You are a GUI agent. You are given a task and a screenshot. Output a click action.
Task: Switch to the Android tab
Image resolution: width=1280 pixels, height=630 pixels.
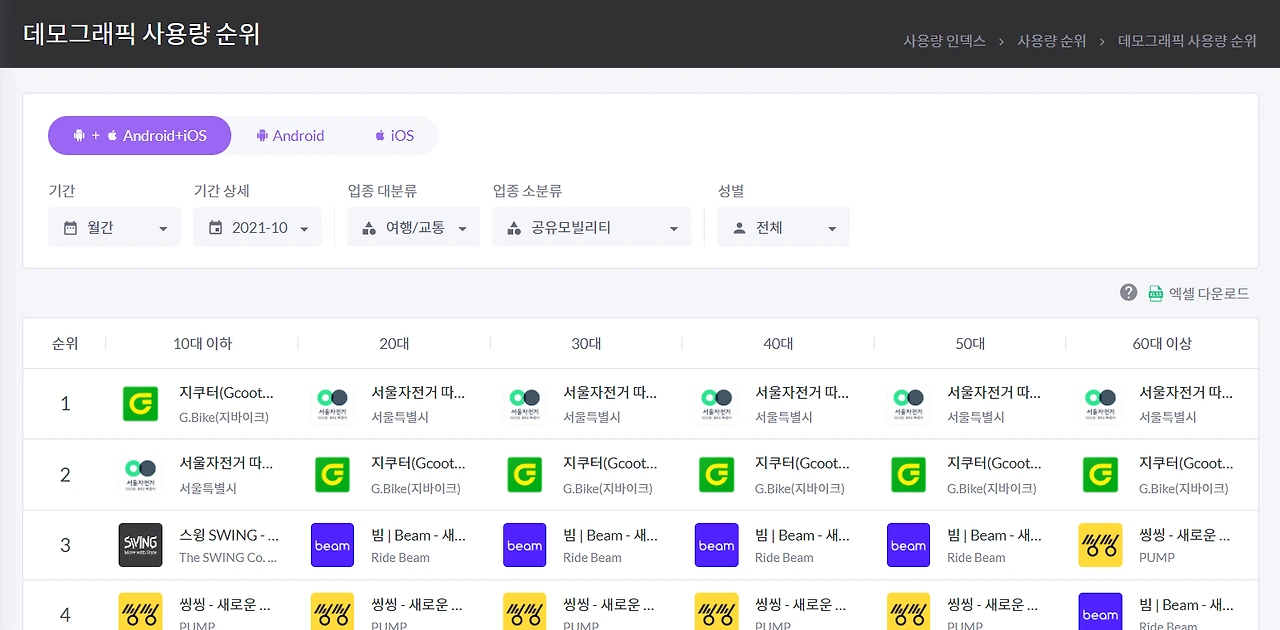[x=290, y=136]
